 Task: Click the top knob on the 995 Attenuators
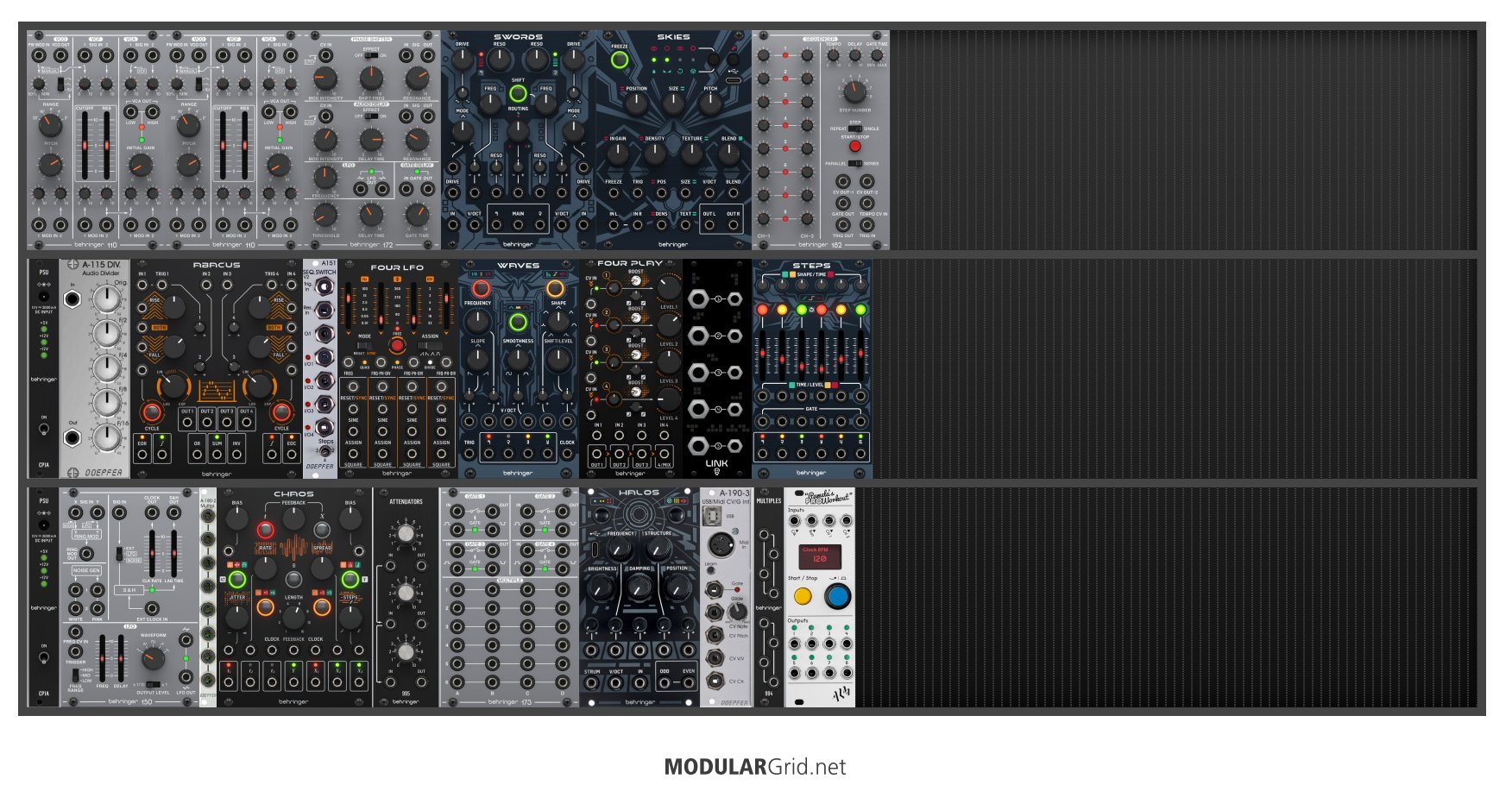406,534
